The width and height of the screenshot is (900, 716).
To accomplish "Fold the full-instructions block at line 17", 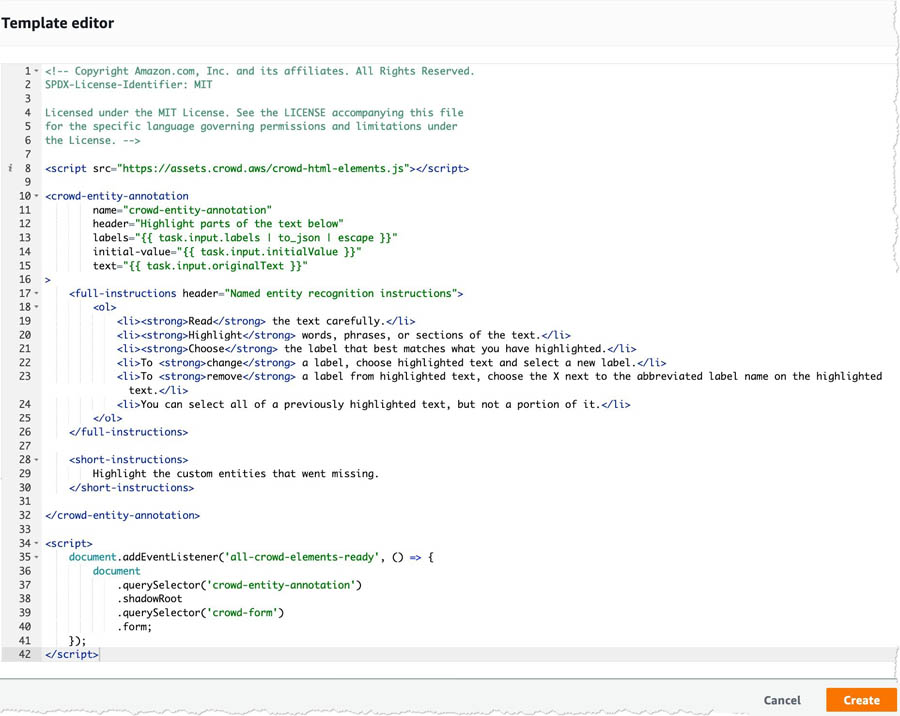I will 37,293.
